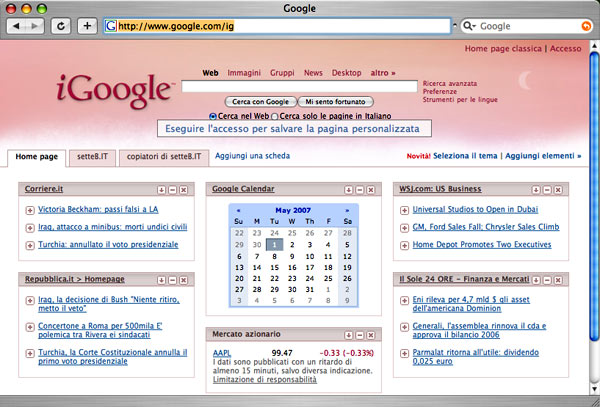This screenshot has width=600, height=407.
Task: Expand the 'Eni rileva' story plus icon
Action: [404, 301]
